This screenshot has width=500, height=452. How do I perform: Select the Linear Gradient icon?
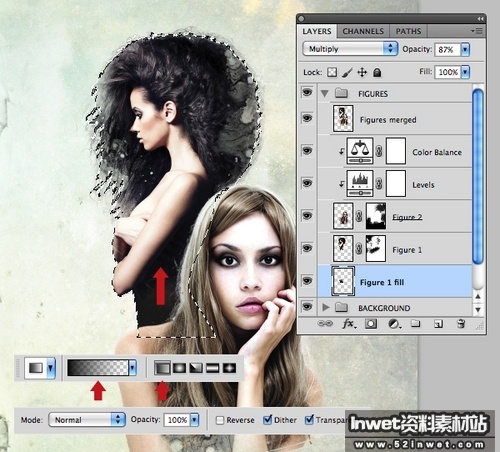(162, 368)
